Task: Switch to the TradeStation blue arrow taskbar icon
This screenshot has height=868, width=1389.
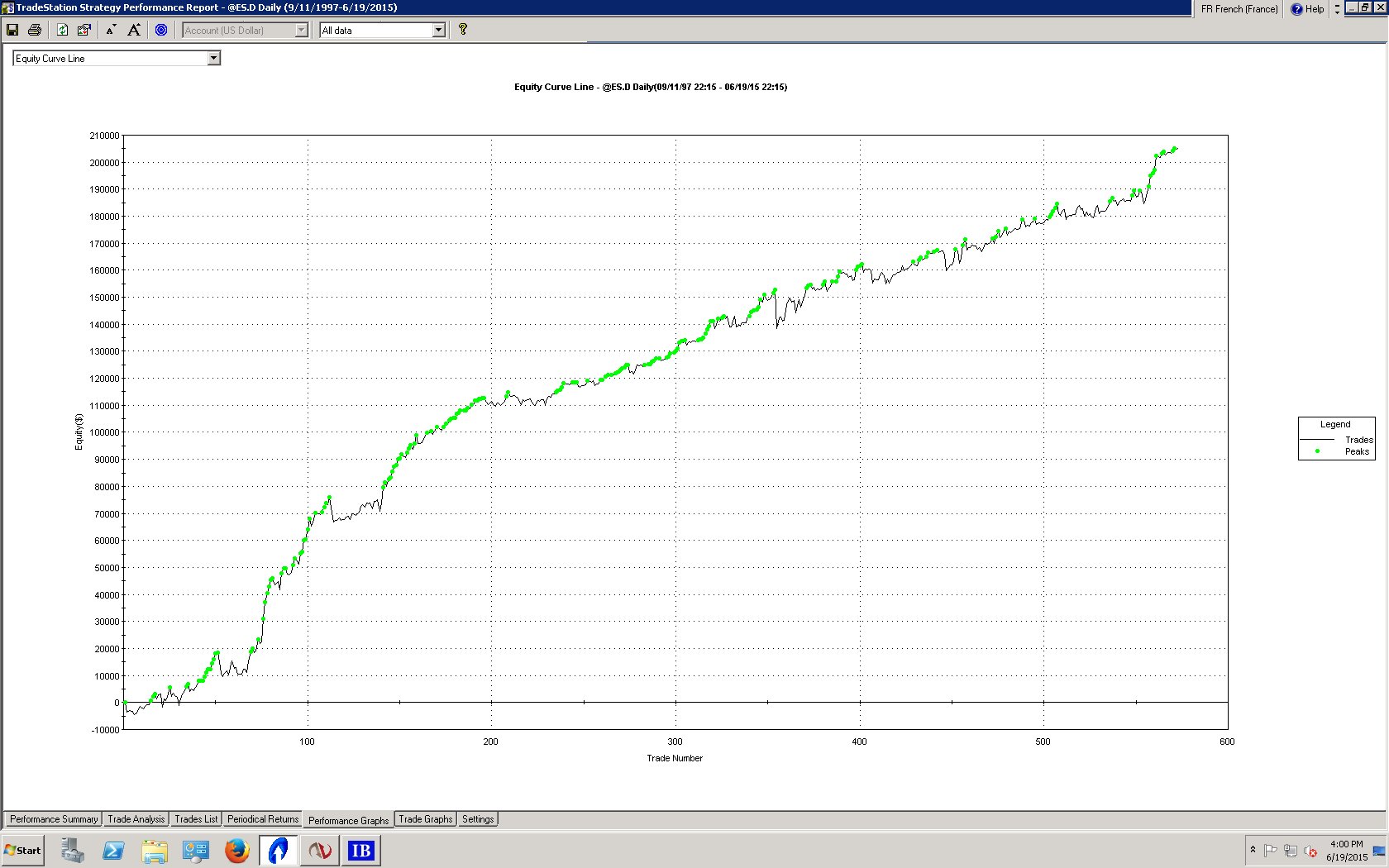Action: 279,850
